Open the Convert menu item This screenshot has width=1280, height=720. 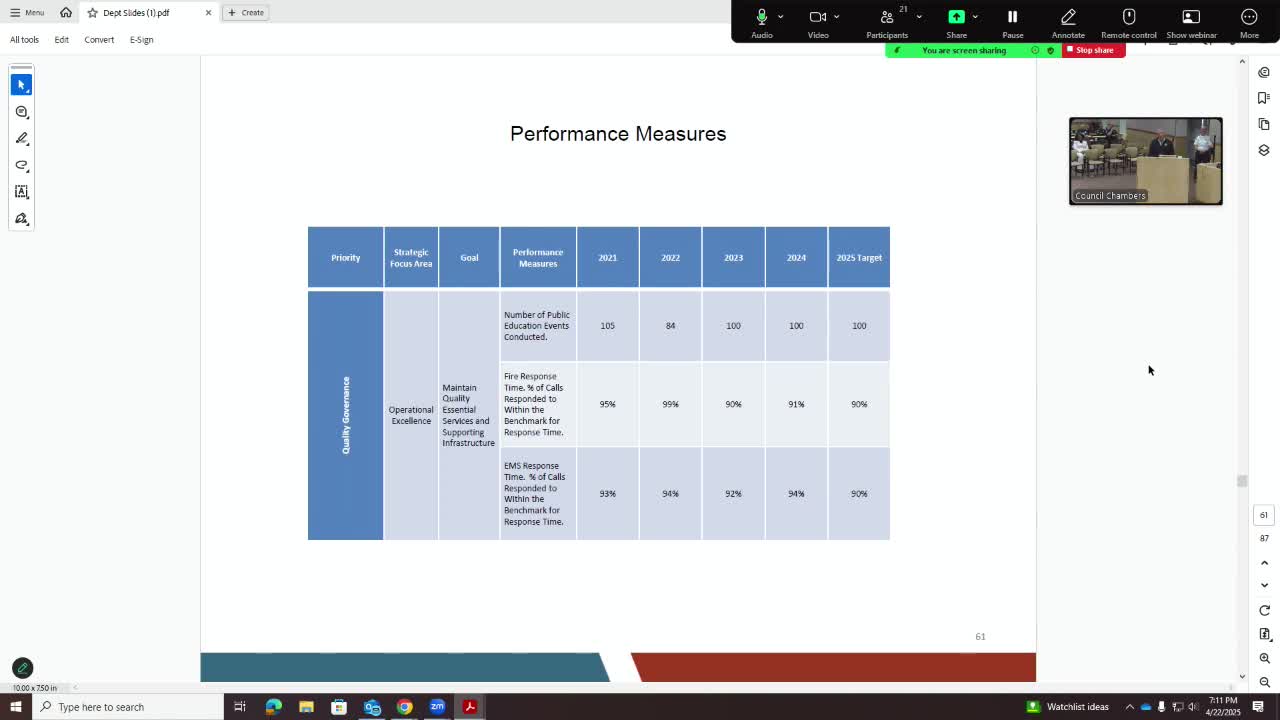99,39
